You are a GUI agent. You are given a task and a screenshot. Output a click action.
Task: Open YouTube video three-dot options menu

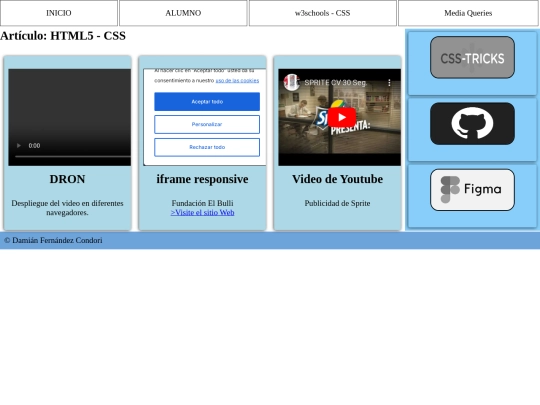click(x=389, y=83)
